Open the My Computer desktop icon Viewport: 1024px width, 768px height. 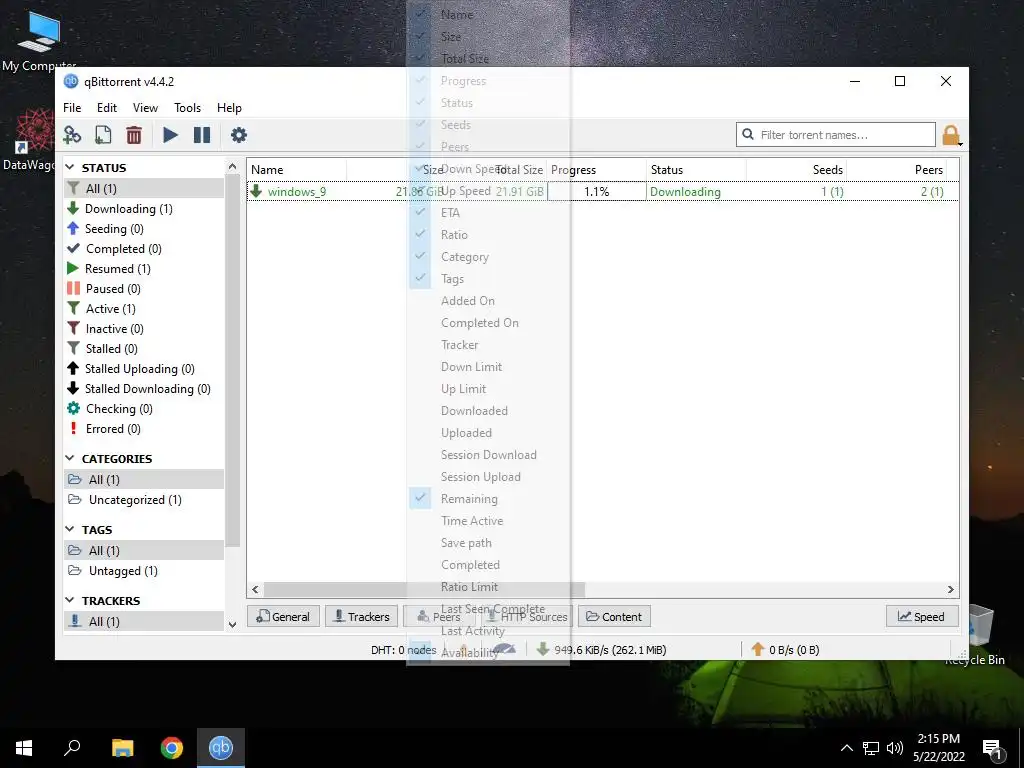(39, 40)
